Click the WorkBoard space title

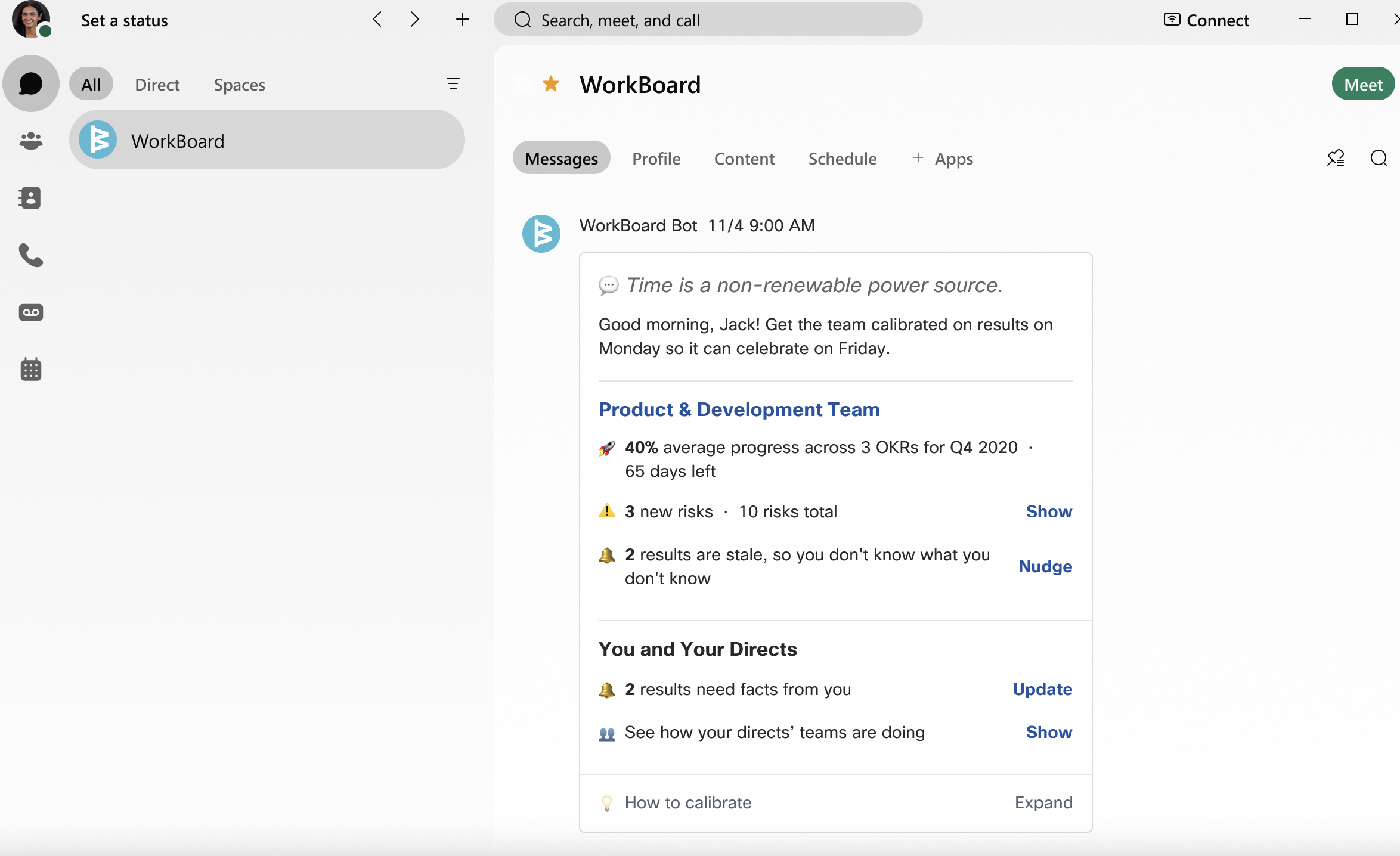coord(640,85)
